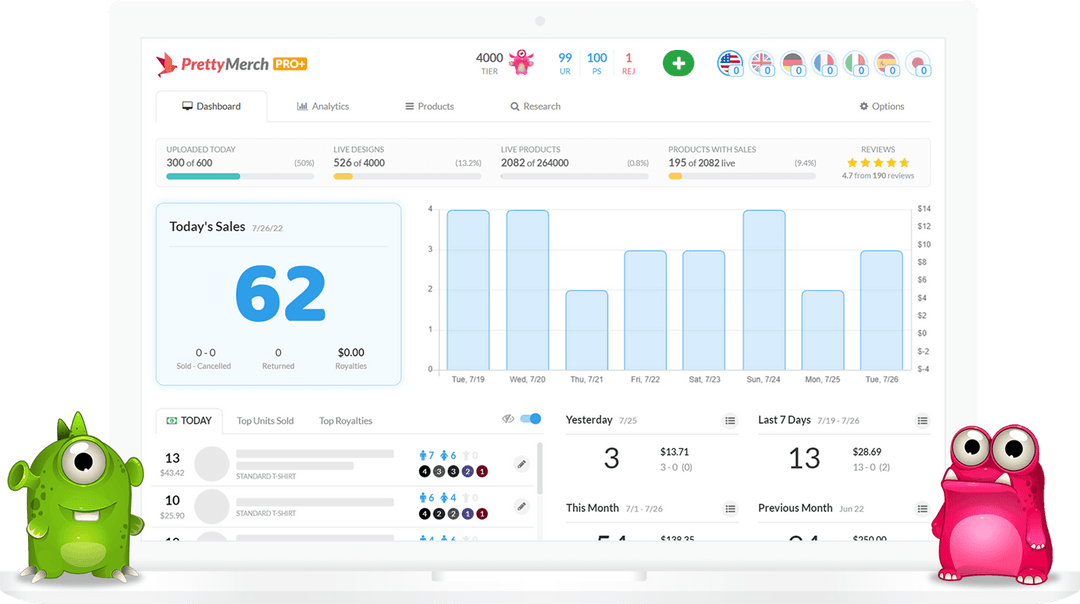Open the list menu beside Previous Month panel
Viewport: 1080px width, 604px height.
click(x=922, y=509)
